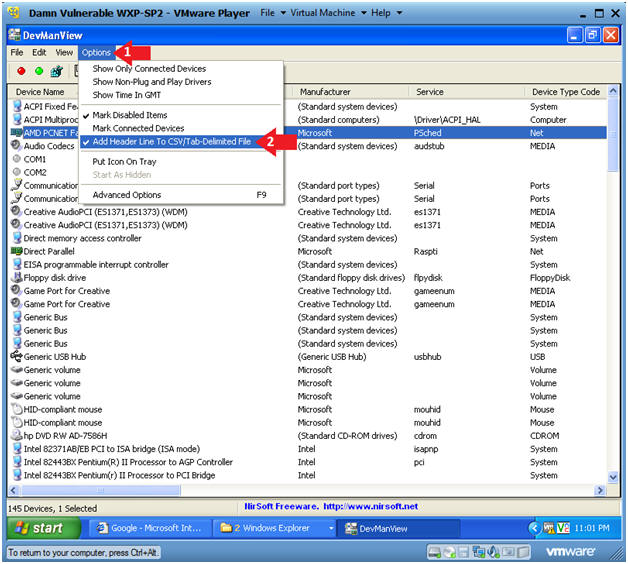This screenshot has width=628, height=564.
Task: Open the DevManView File menu
Action: click(x=17, y=52)
